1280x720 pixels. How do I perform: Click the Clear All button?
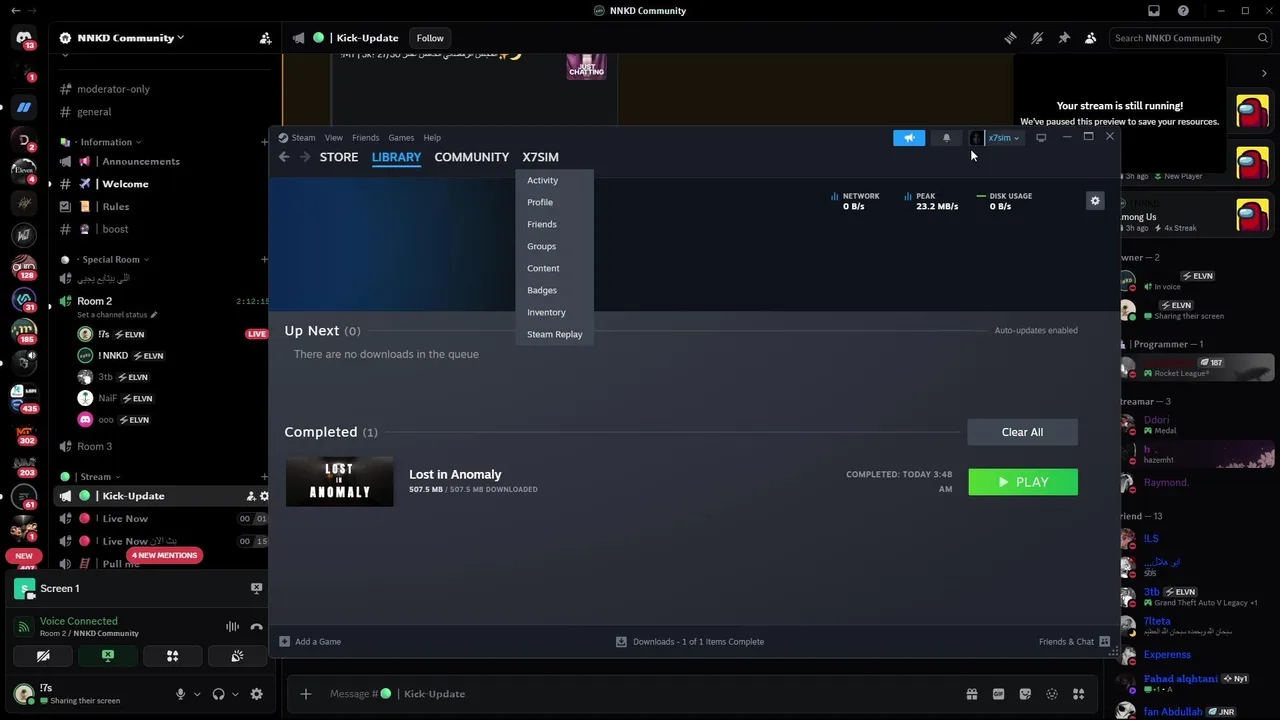point(1022,432)
